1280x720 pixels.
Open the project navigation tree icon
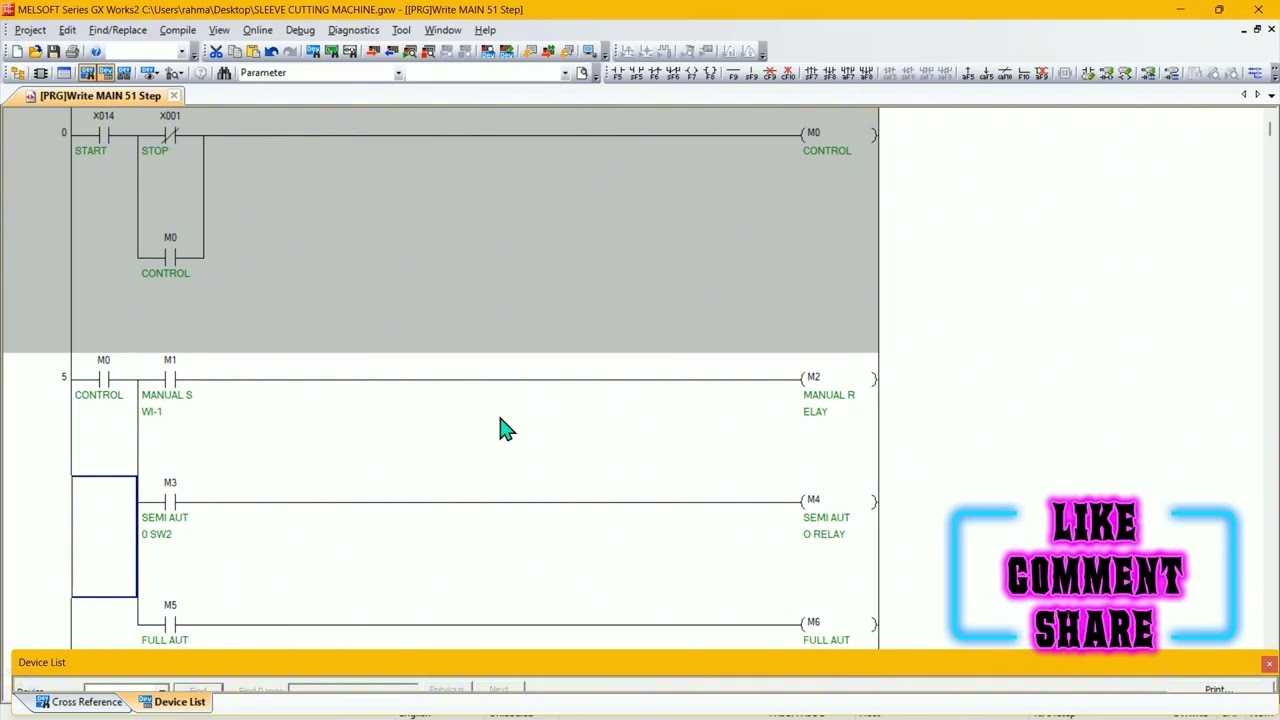coord(18,73)
